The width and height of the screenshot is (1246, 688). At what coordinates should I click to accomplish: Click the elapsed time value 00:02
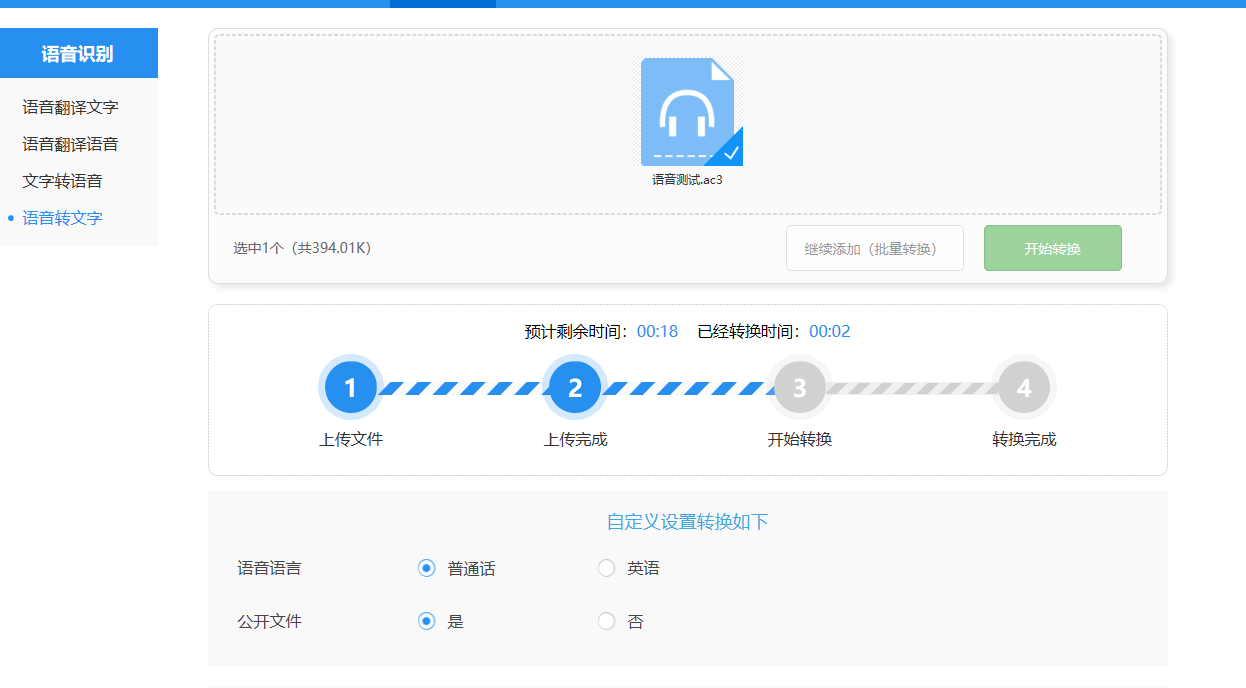(830, 332)
